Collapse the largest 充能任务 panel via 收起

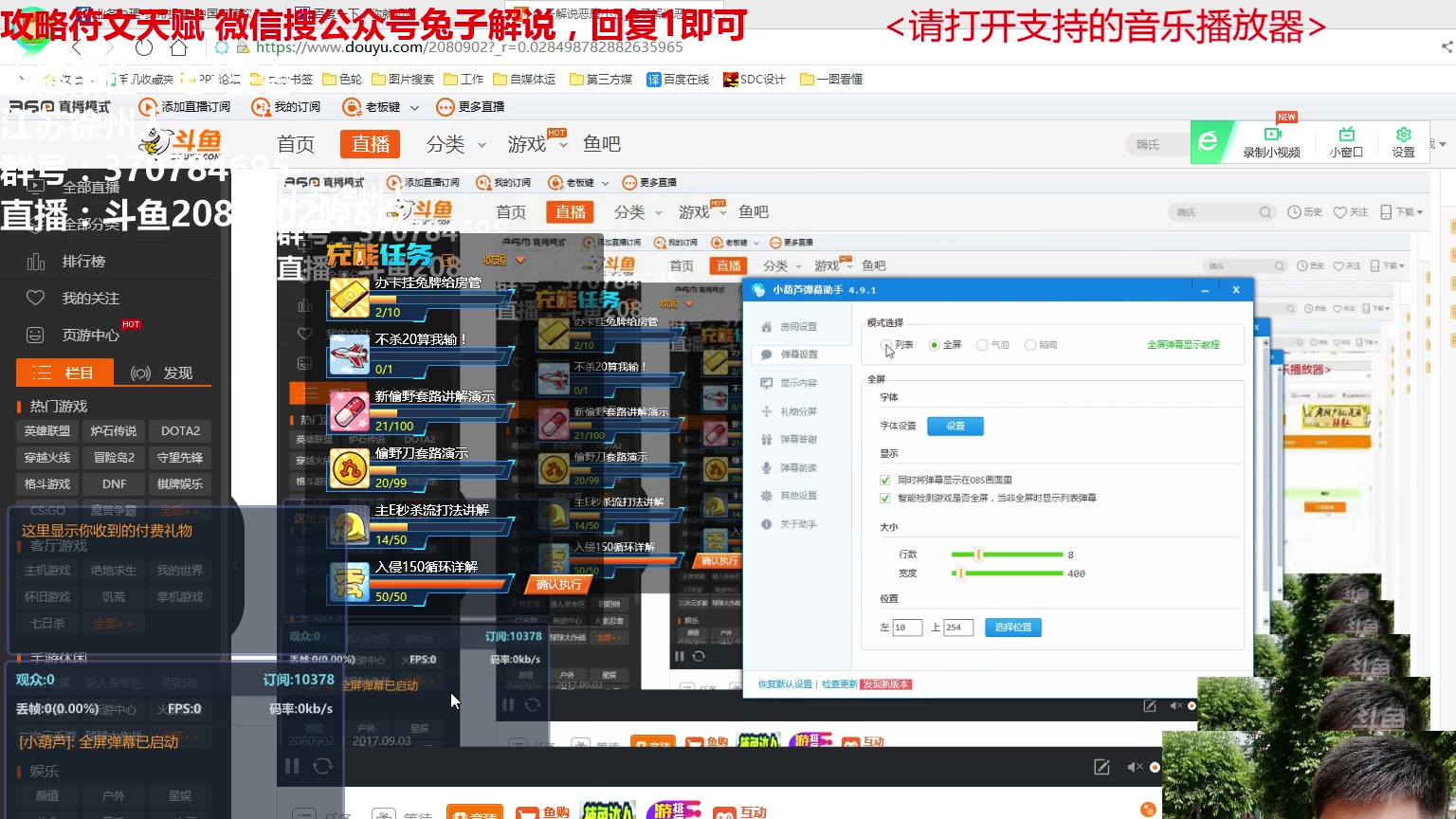[503, 260]
